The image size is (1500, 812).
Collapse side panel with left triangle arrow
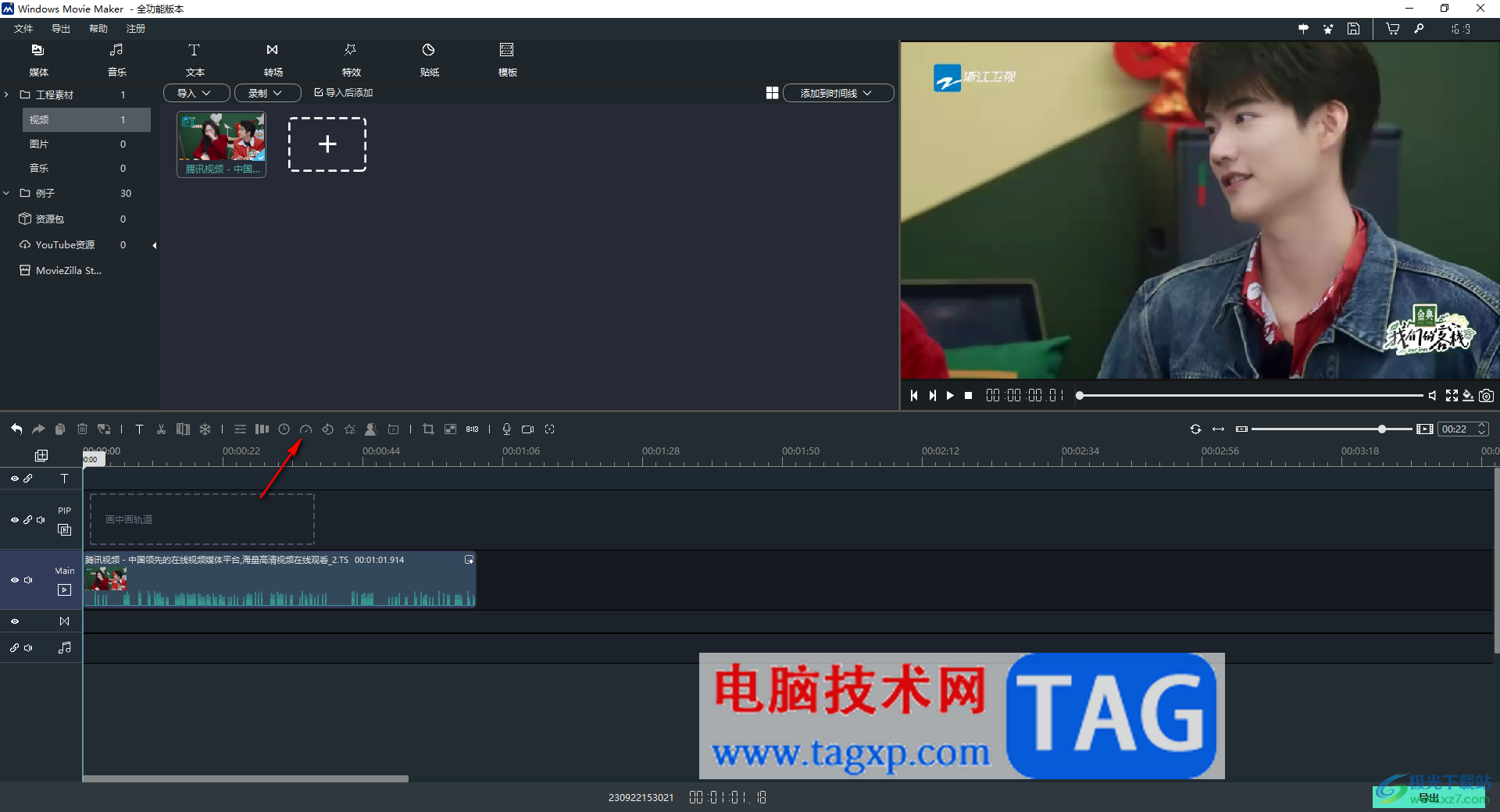coord(155,245)
